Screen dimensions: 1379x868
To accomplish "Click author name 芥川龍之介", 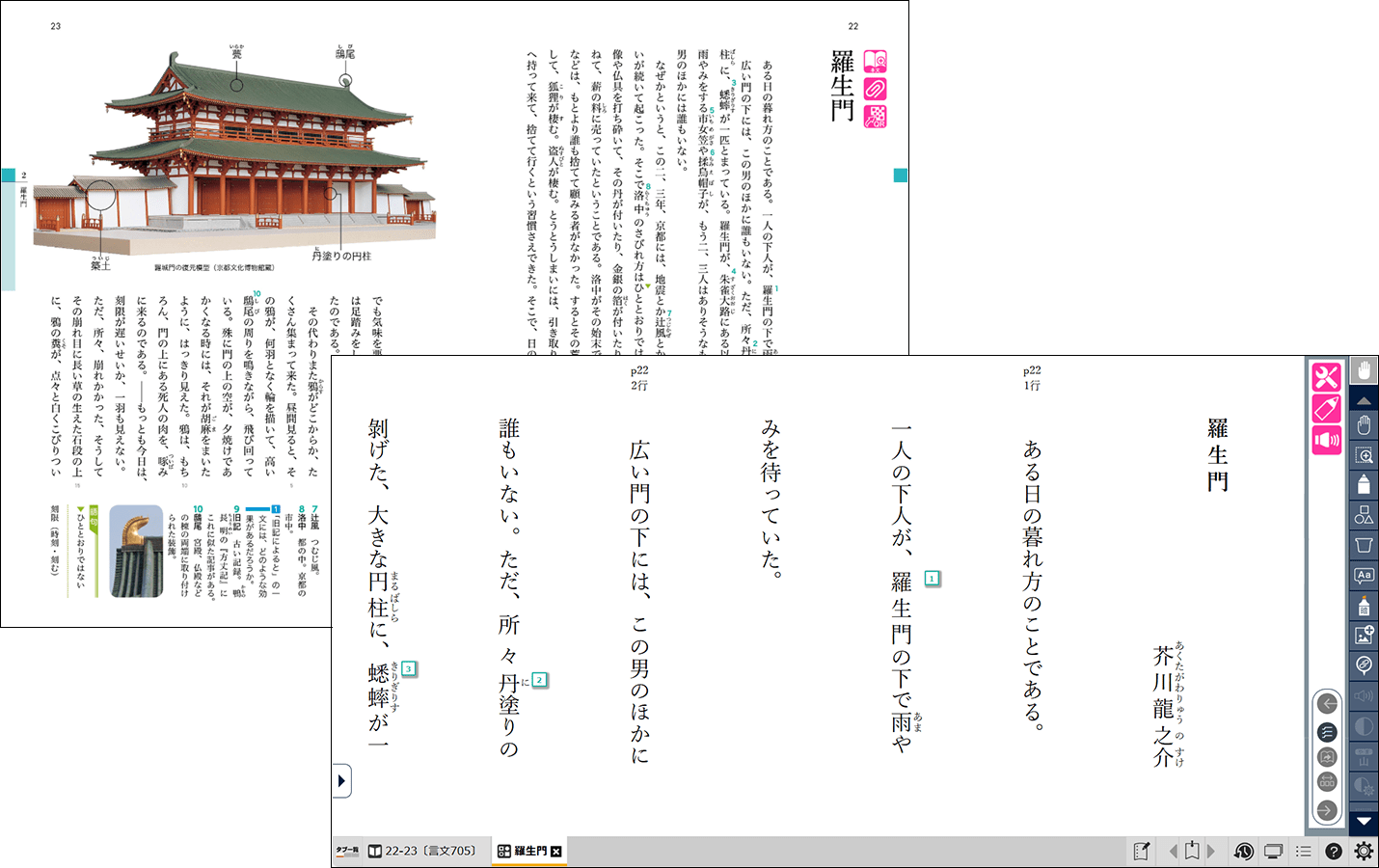I will (x=1164, y=707).
